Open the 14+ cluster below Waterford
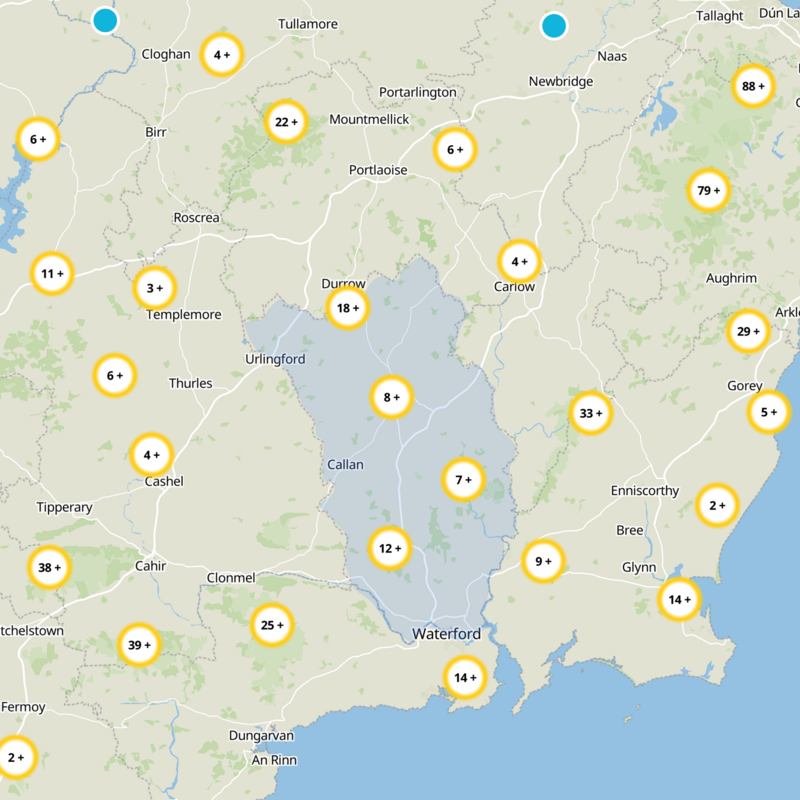The width and height of the screenshot is (800, 800). coord(465,677)
